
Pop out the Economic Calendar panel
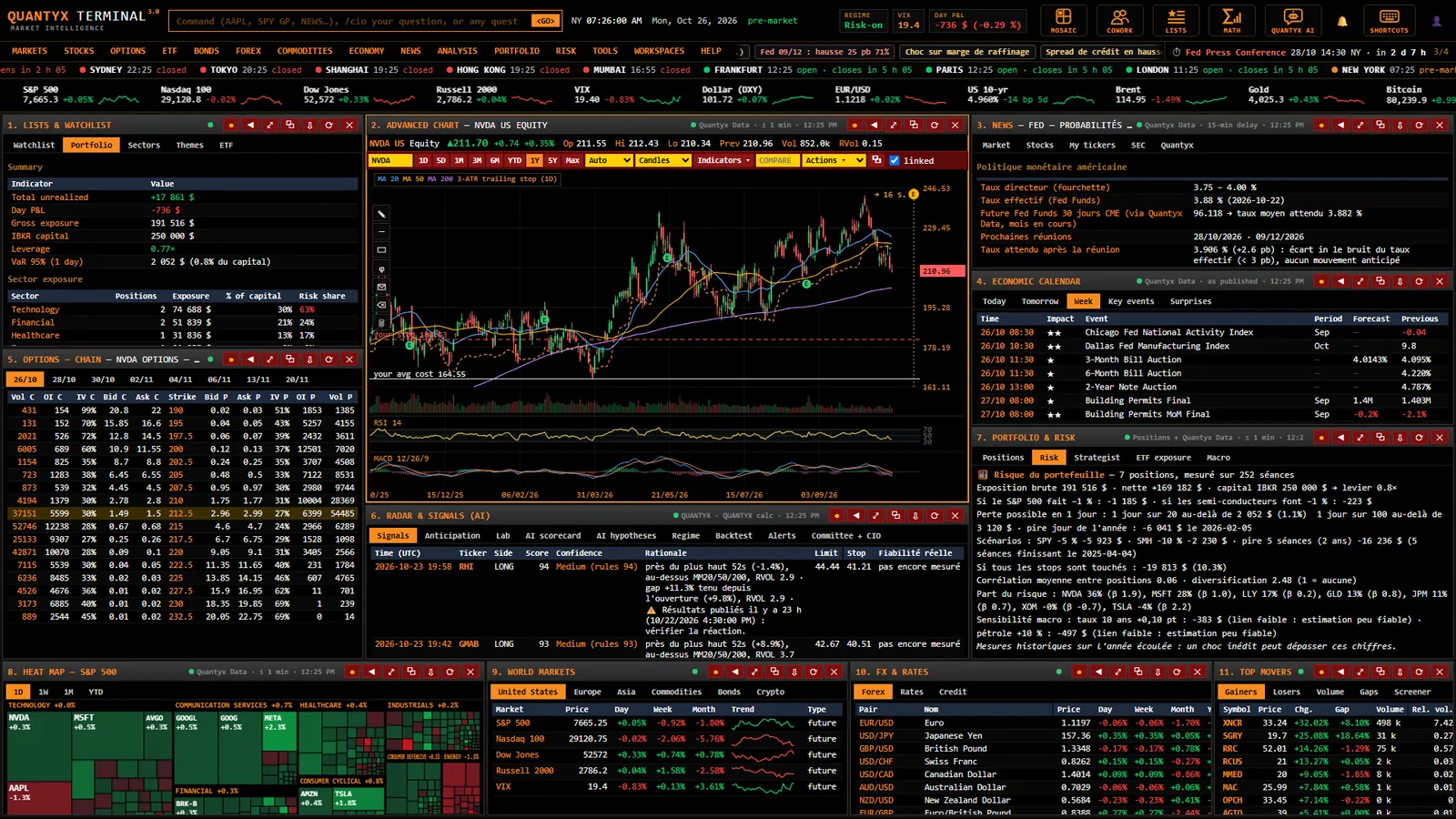(1380, 281)
